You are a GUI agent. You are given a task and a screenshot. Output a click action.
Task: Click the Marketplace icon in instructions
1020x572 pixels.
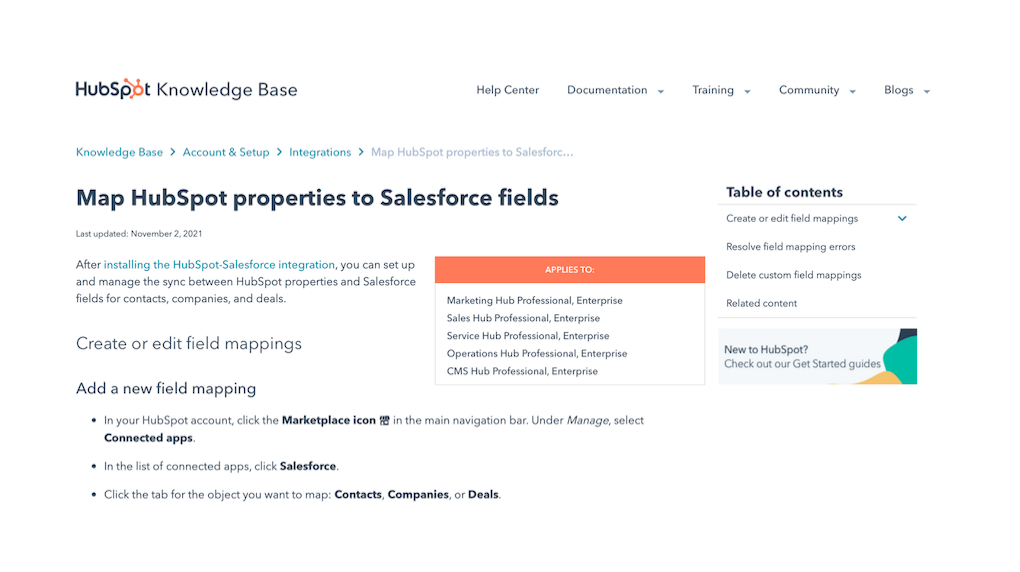385,421
